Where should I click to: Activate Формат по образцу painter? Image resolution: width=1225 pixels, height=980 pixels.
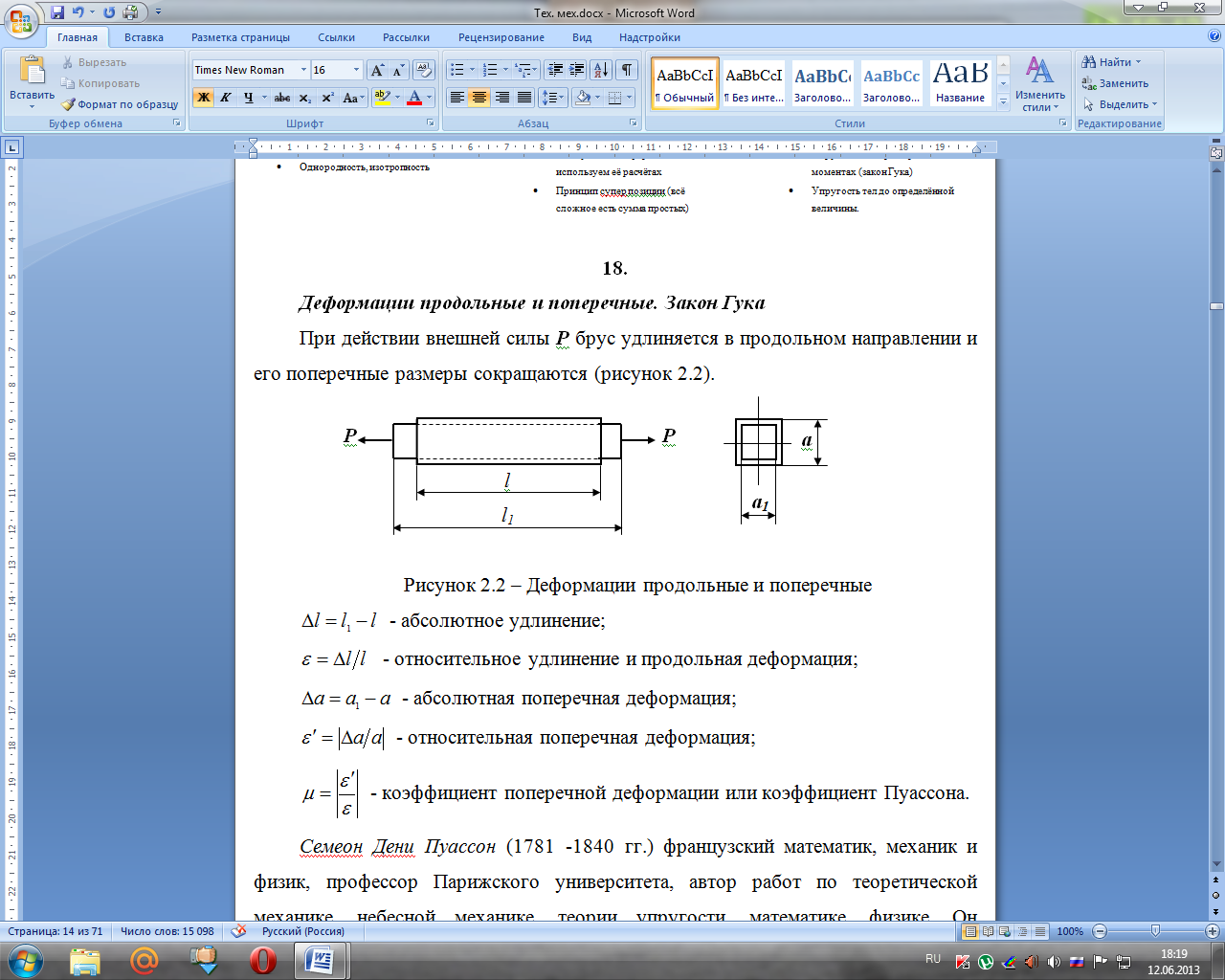(x=120, y=104)
